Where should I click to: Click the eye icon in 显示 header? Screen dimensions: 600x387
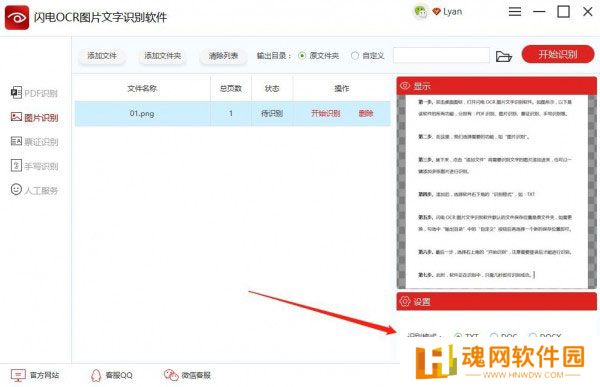click(x=405, y=86)
